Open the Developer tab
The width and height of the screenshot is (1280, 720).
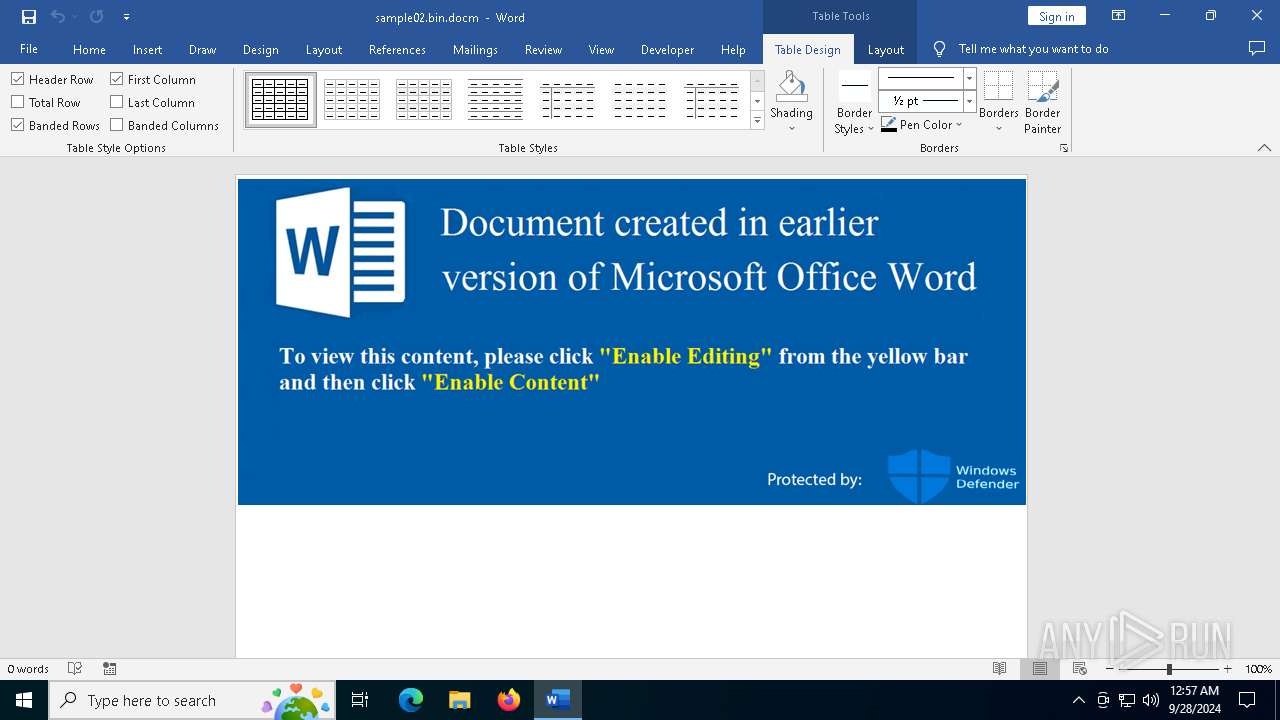click(x=667, y=49)
